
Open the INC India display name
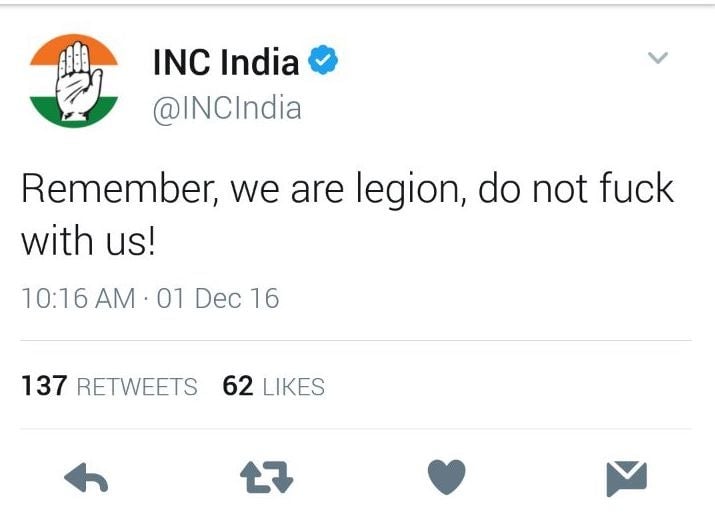(226, 62)
